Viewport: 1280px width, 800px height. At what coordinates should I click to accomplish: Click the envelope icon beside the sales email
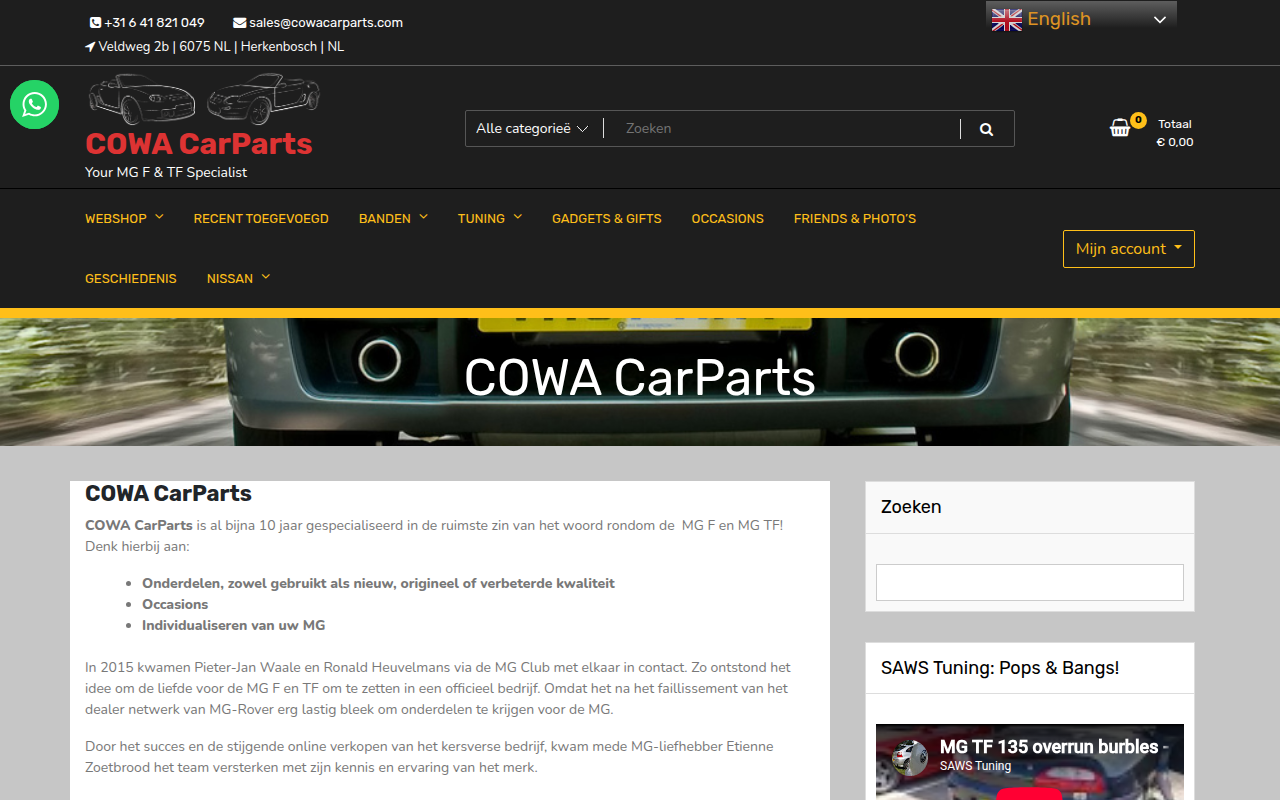coord(240,22)
